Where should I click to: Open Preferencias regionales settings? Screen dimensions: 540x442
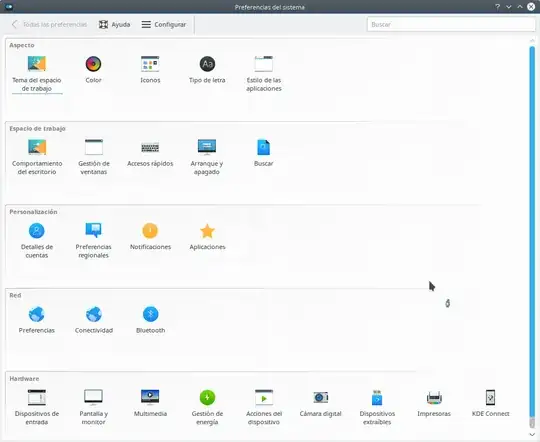pos(93,240)
